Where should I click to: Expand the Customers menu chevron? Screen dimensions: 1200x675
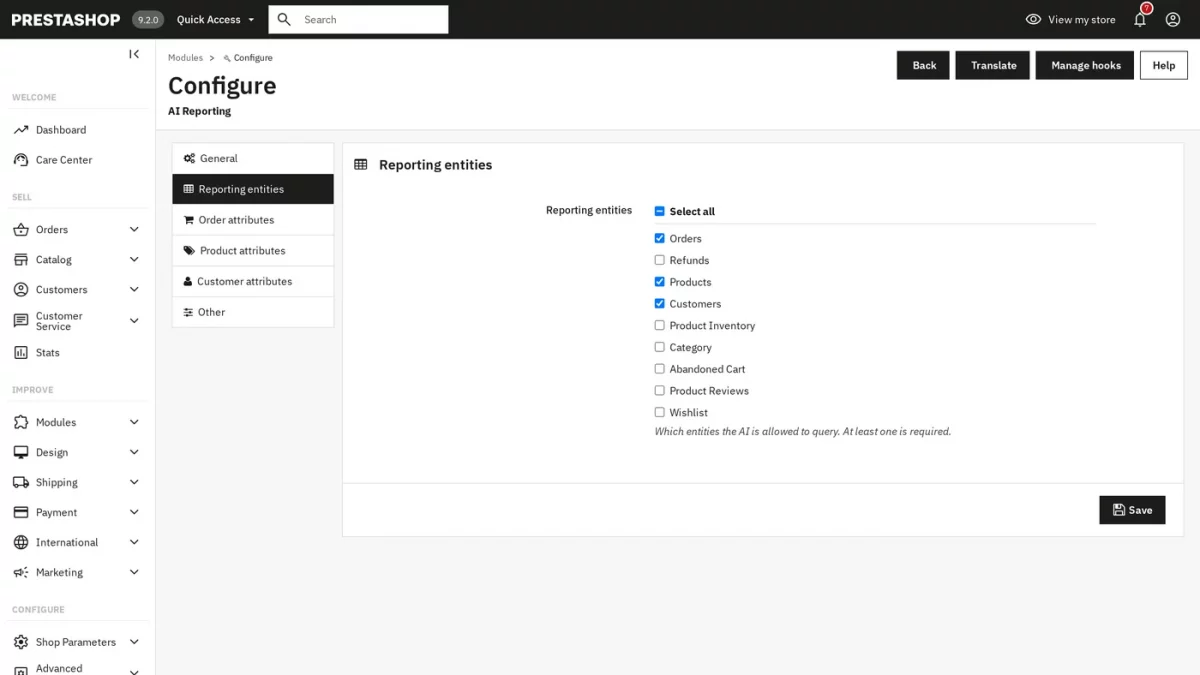(x=134, y=290)
